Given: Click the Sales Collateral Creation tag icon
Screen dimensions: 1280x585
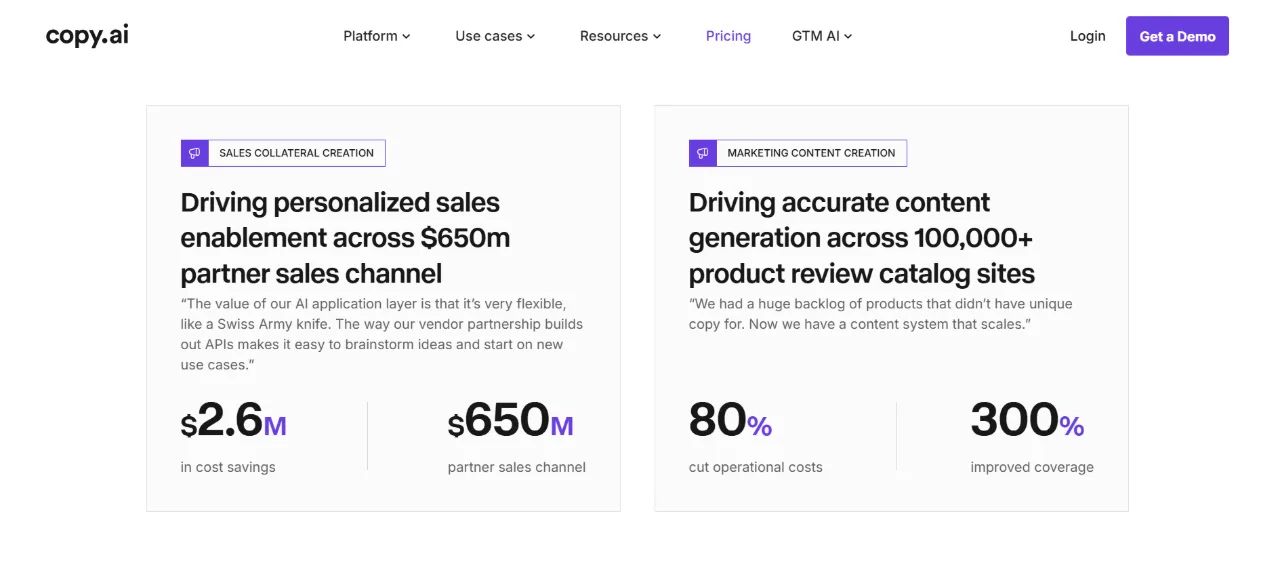Looking at the screenshot, I should click(x=194, y=153).
